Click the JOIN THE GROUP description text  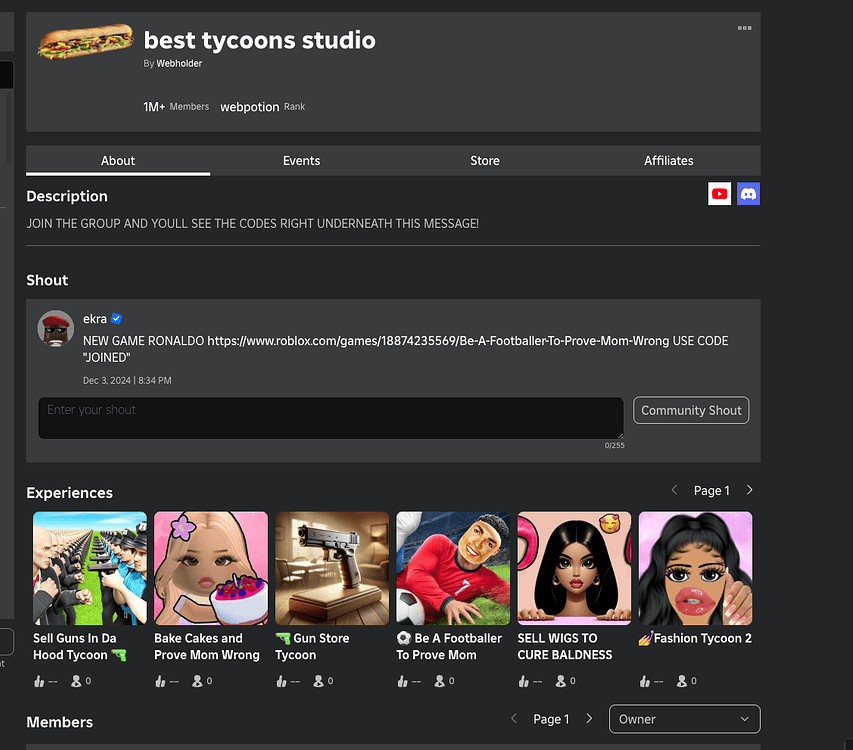[x=252, y=224]
